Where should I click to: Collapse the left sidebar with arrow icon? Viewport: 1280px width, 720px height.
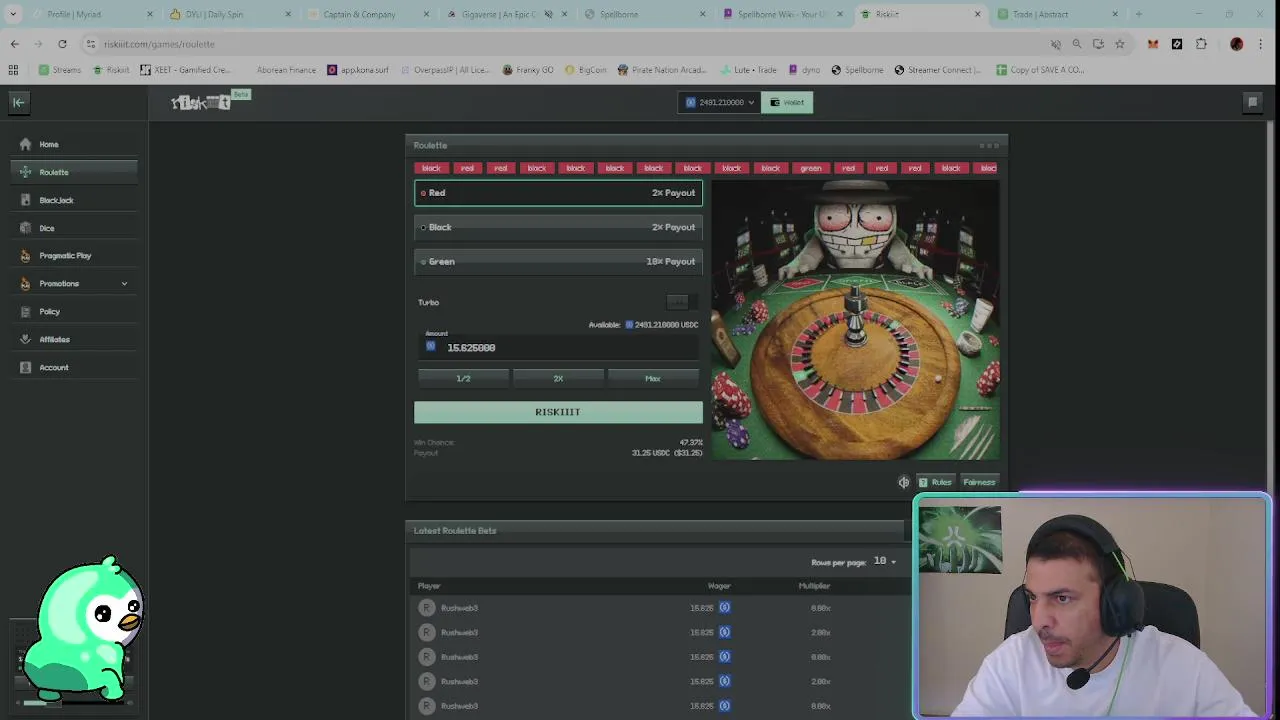[x=18, y=102]
